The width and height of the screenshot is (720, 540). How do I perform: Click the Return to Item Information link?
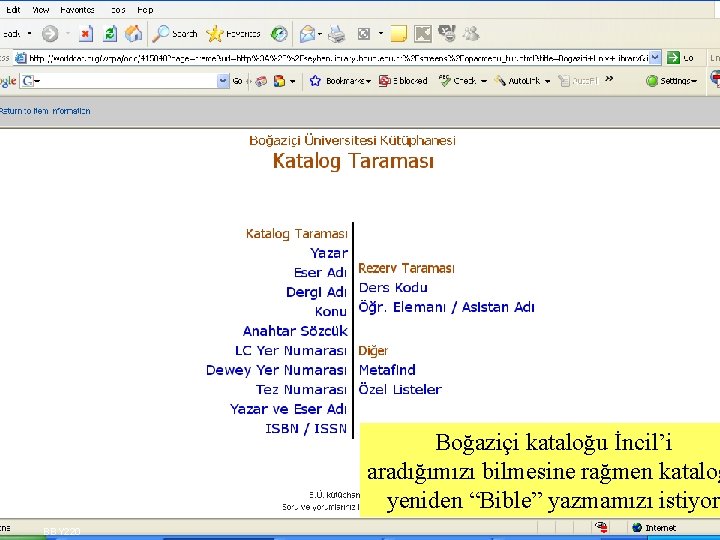point(45,111)
